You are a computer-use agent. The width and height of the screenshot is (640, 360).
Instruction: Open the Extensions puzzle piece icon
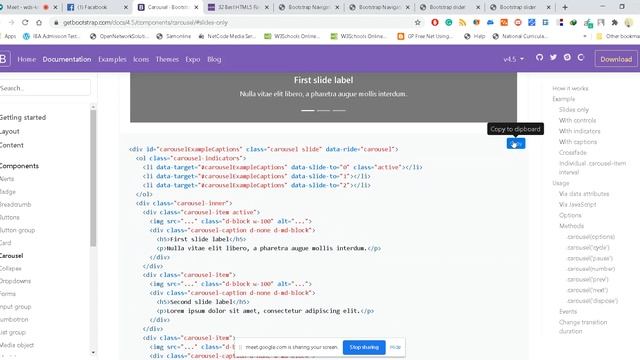(x=615, y=22)
